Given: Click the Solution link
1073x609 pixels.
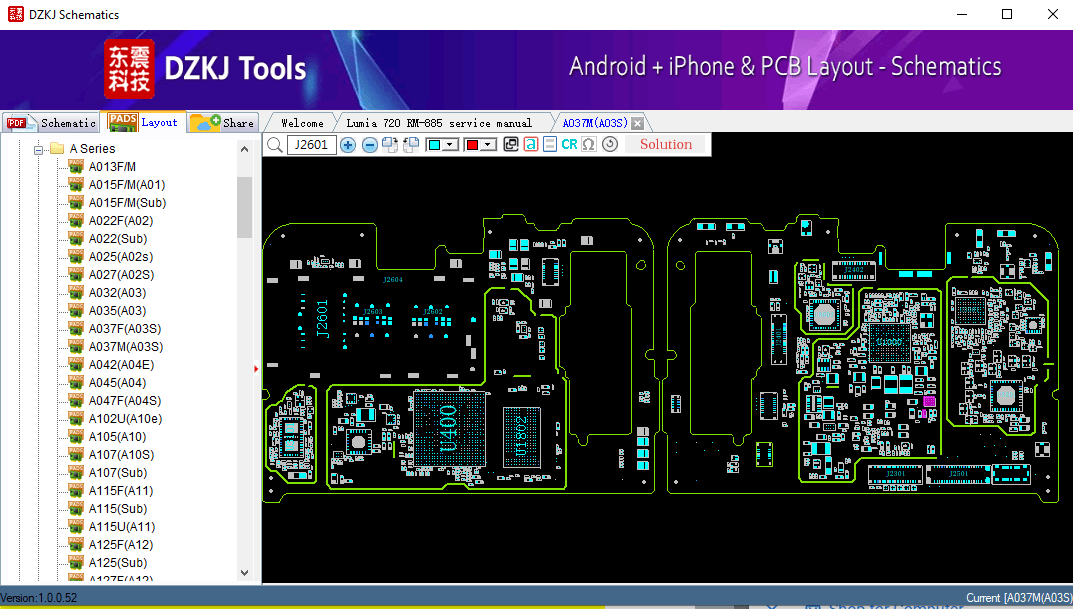Looking at the screenshot, I should coord(664,144).
